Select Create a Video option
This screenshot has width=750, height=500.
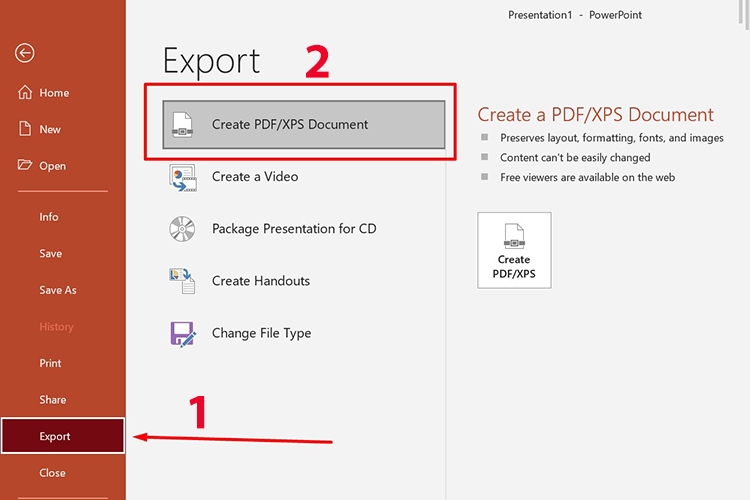tap(304, 177)
